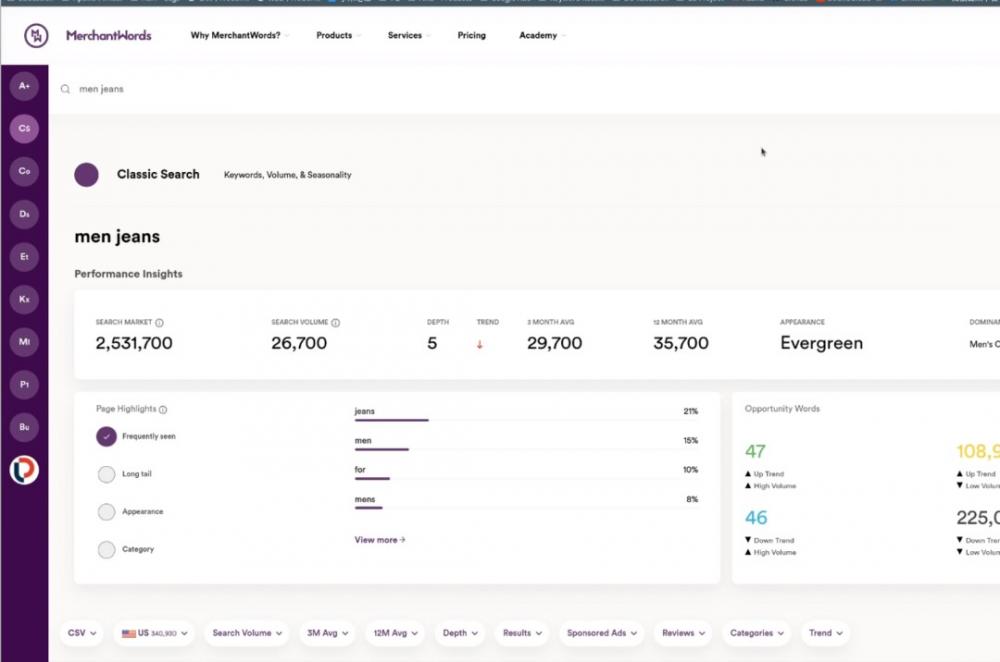Click the 29,700 three month average
The image size is (1000, 662).
tap(554, 343)
